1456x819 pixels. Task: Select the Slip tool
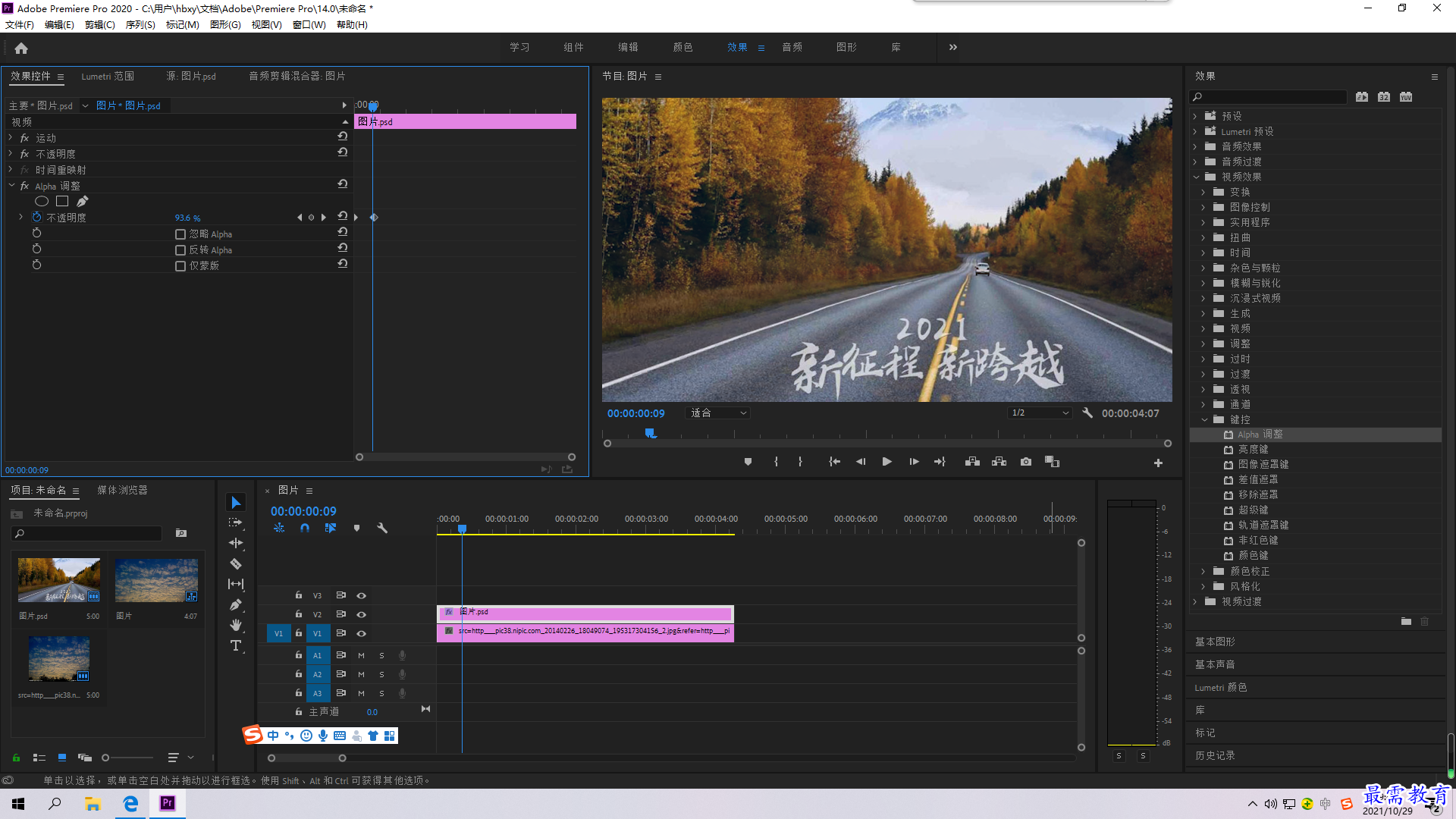236,584
